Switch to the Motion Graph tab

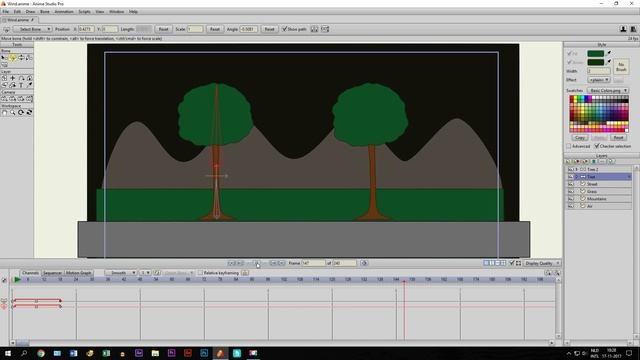78,273
